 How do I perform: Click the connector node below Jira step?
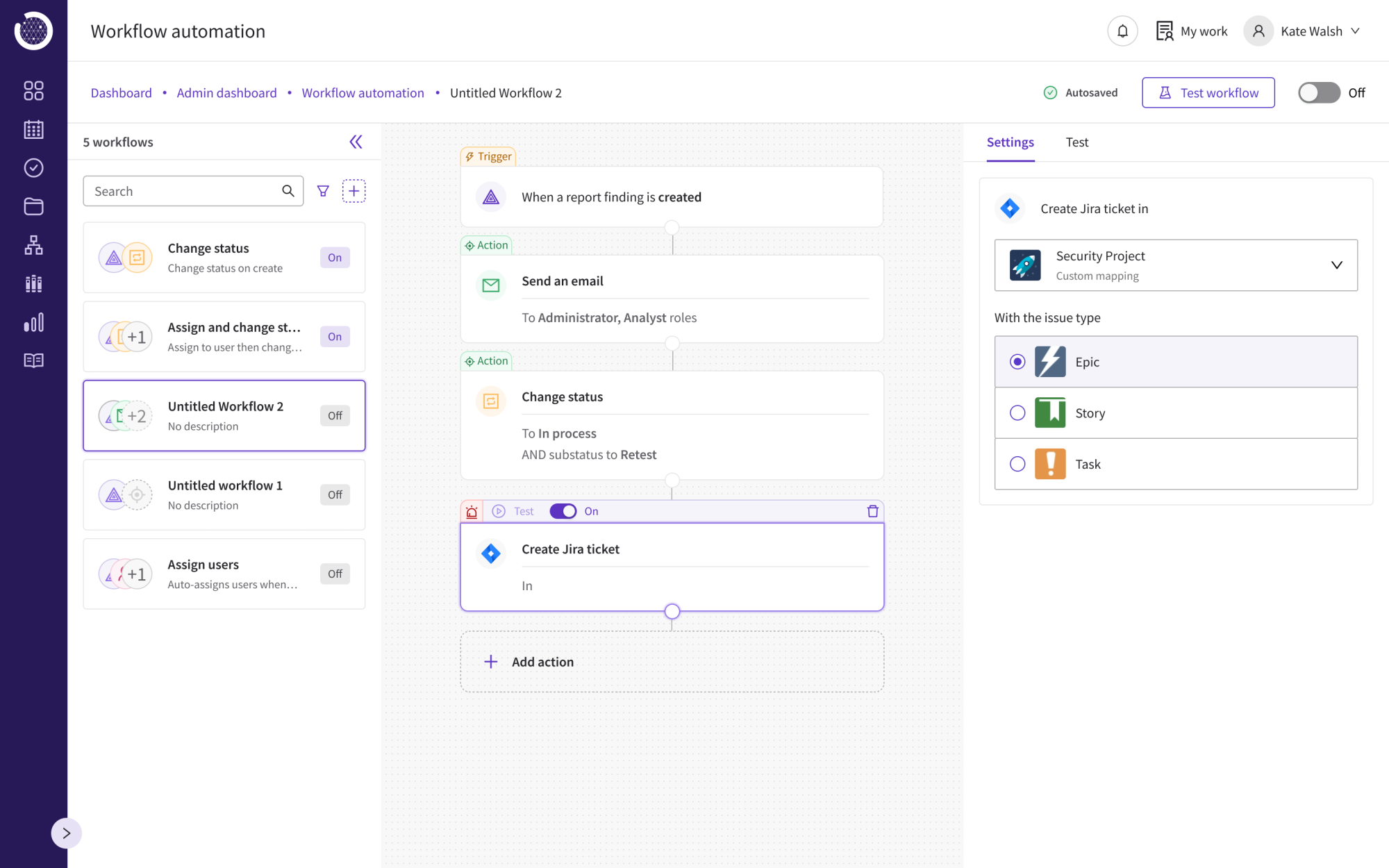point(672,612)
